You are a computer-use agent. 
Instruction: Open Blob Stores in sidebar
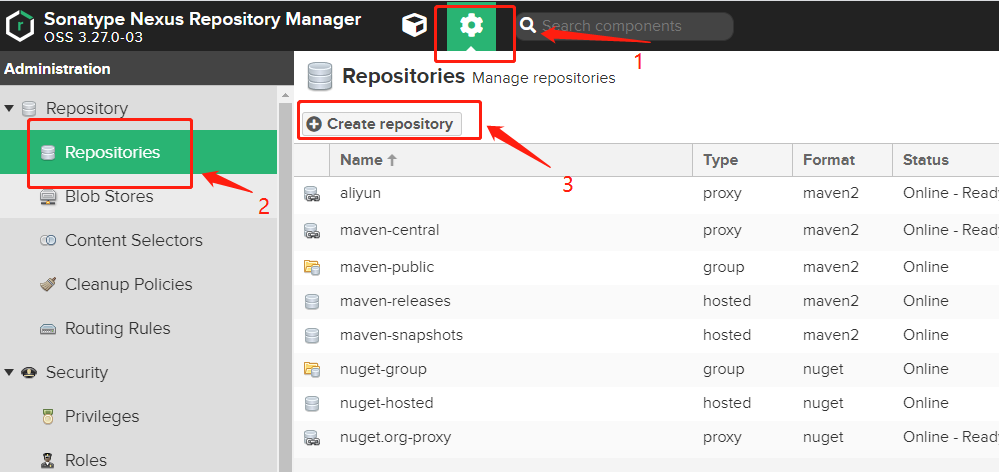[138, 196]
